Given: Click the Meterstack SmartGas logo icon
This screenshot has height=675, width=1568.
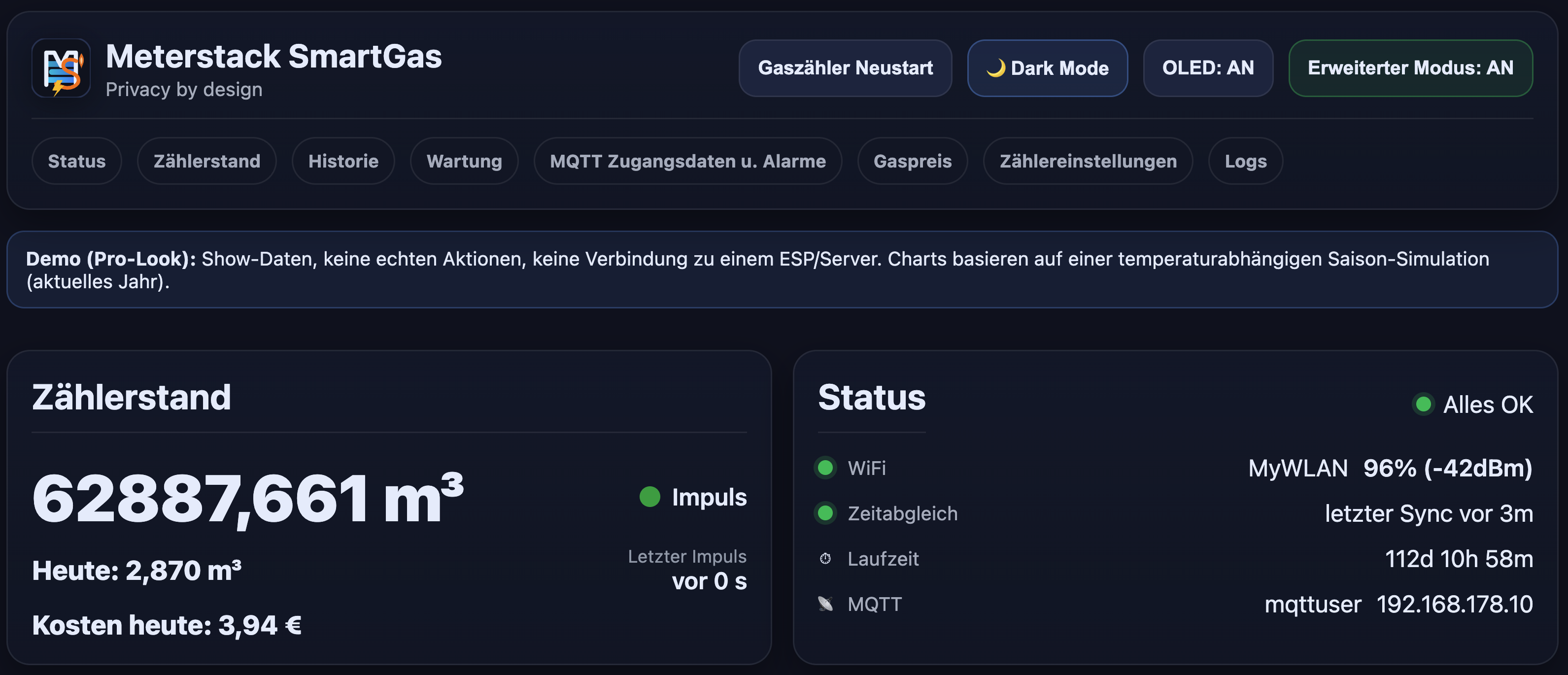Looking at the screenshot, I should (61, 68).
